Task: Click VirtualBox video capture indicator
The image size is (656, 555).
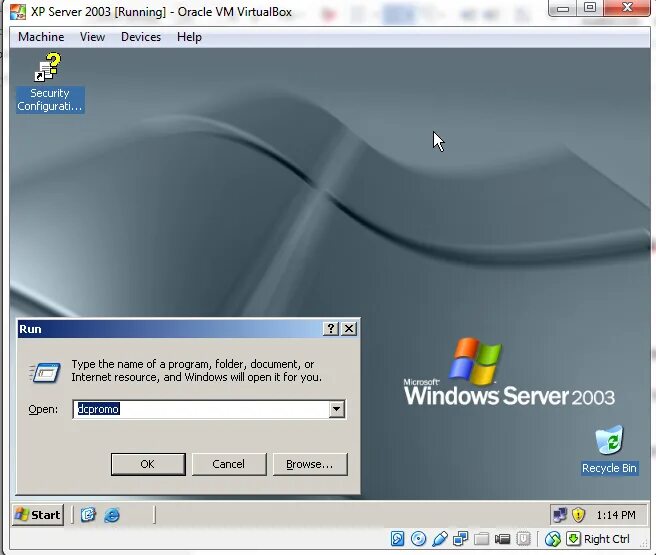Action: 502,539
